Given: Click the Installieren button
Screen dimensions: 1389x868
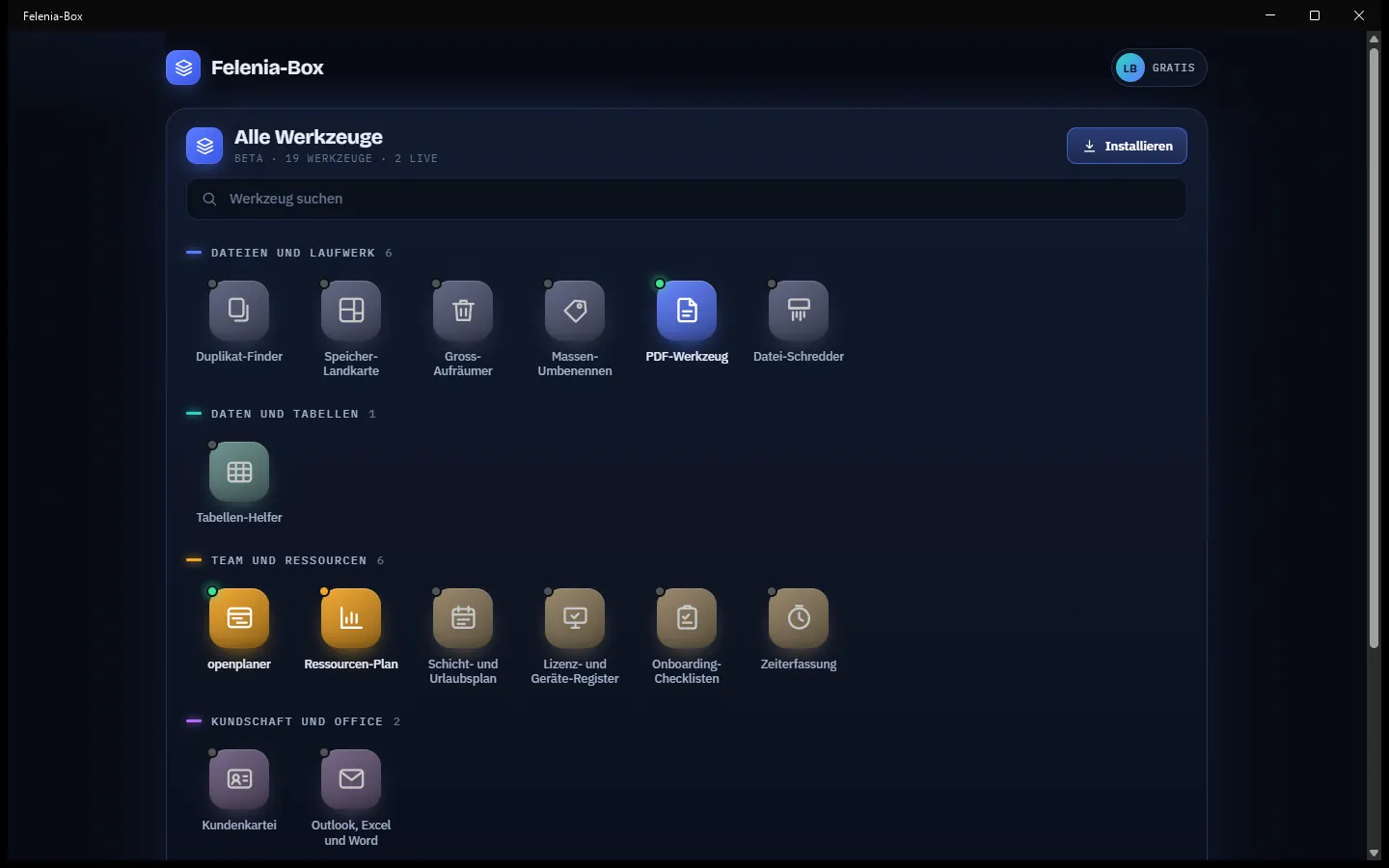Looking at the screenshot, I should click(x=1127, y=146).
